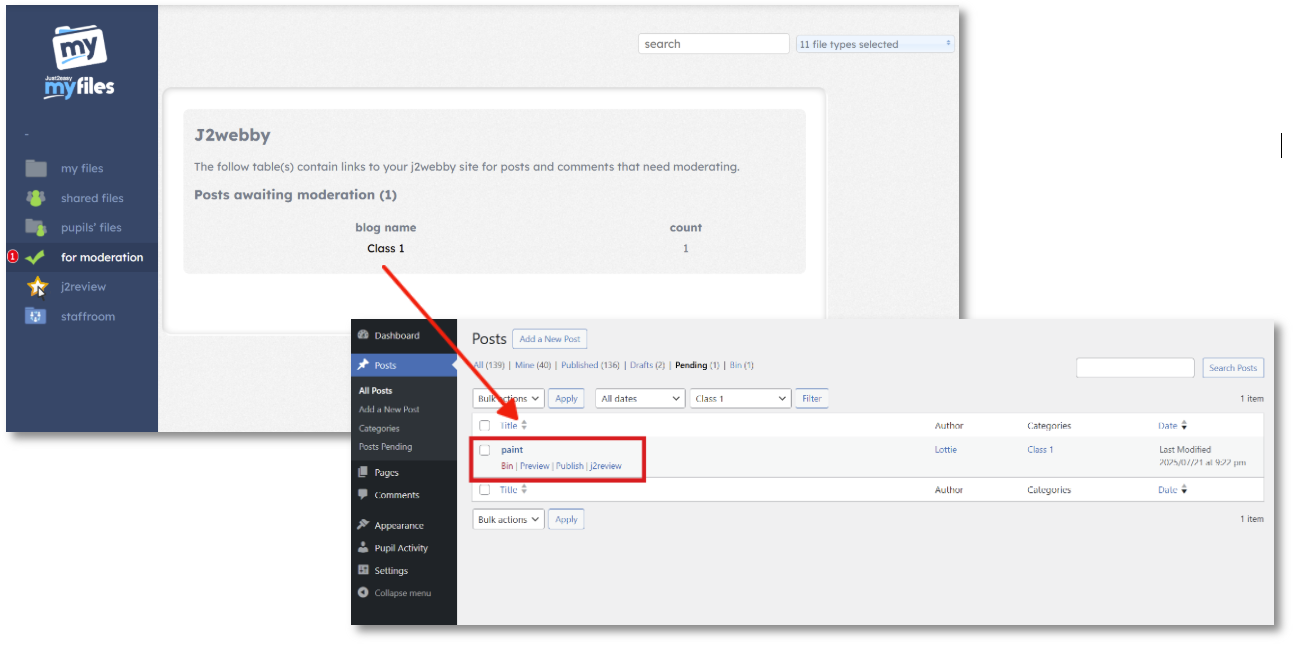Click the Search Posts button

[x=1233, y=368]
